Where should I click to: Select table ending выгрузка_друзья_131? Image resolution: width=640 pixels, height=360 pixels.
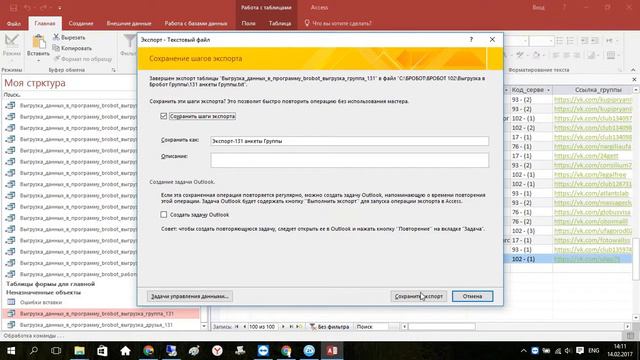[x=96, y=325]
